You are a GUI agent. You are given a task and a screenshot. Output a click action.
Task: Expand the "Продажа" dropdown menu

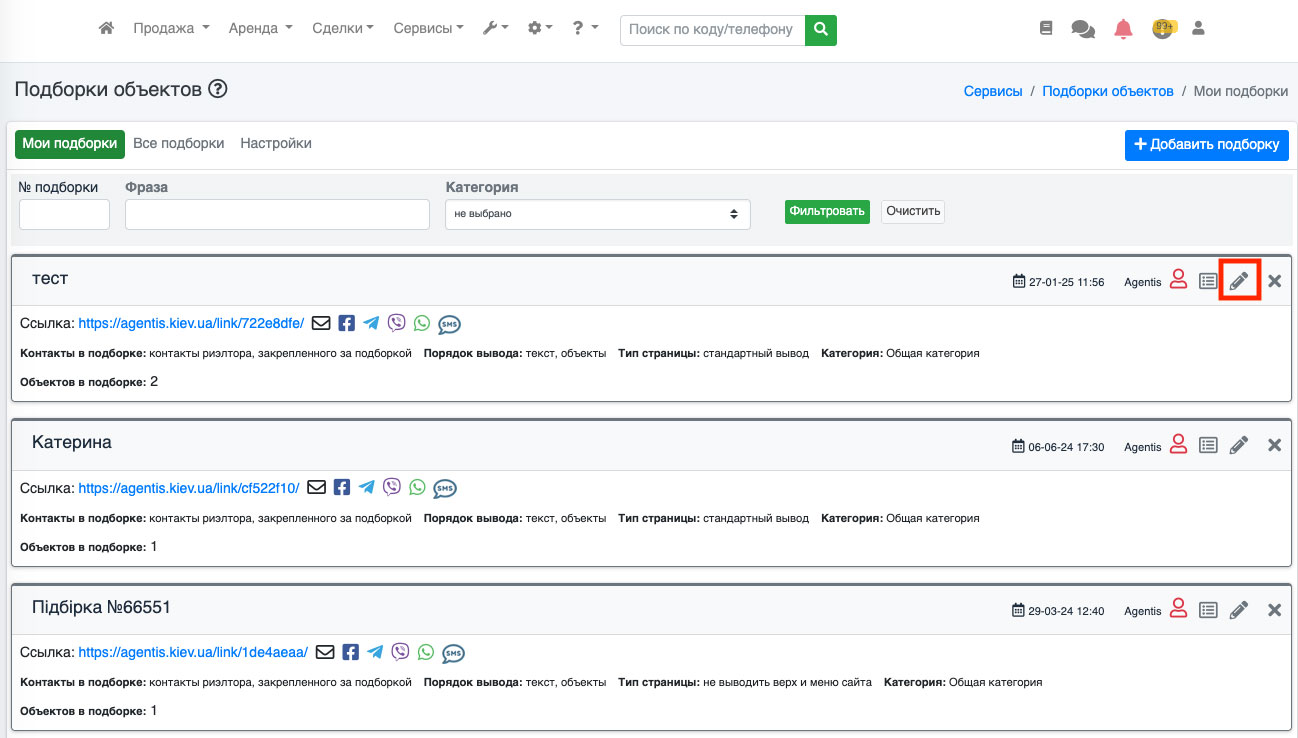click(x=171, y=29)
